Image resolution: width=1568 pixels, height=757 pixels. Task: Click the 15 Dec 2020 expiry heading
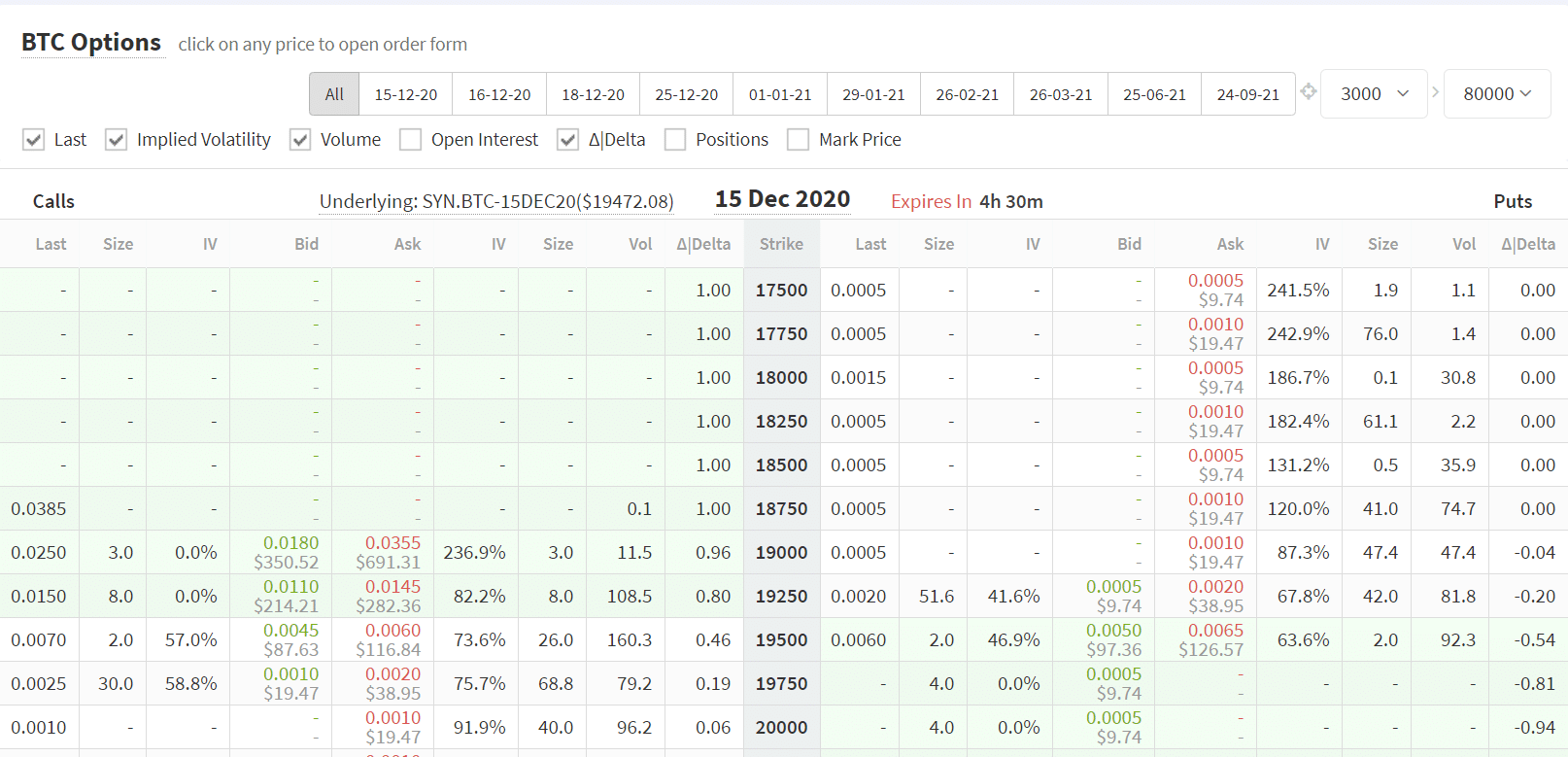point(782,199)
